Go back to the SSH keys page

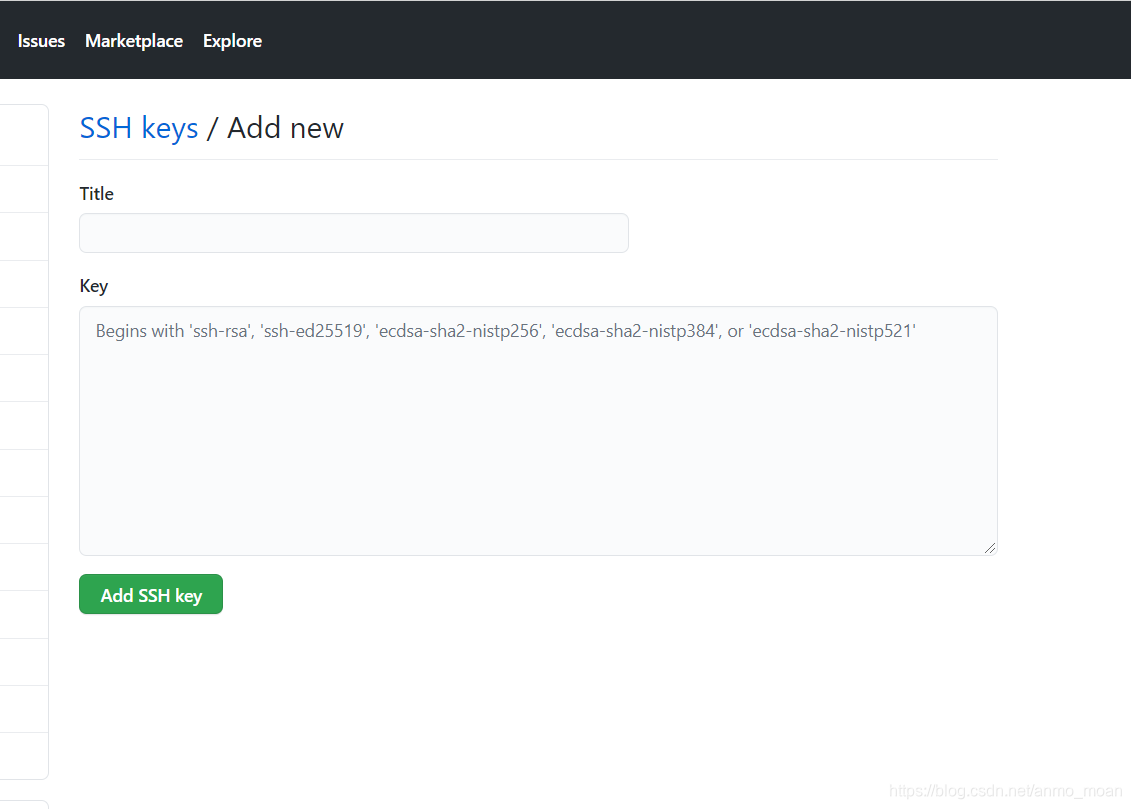tap(138, 128)
